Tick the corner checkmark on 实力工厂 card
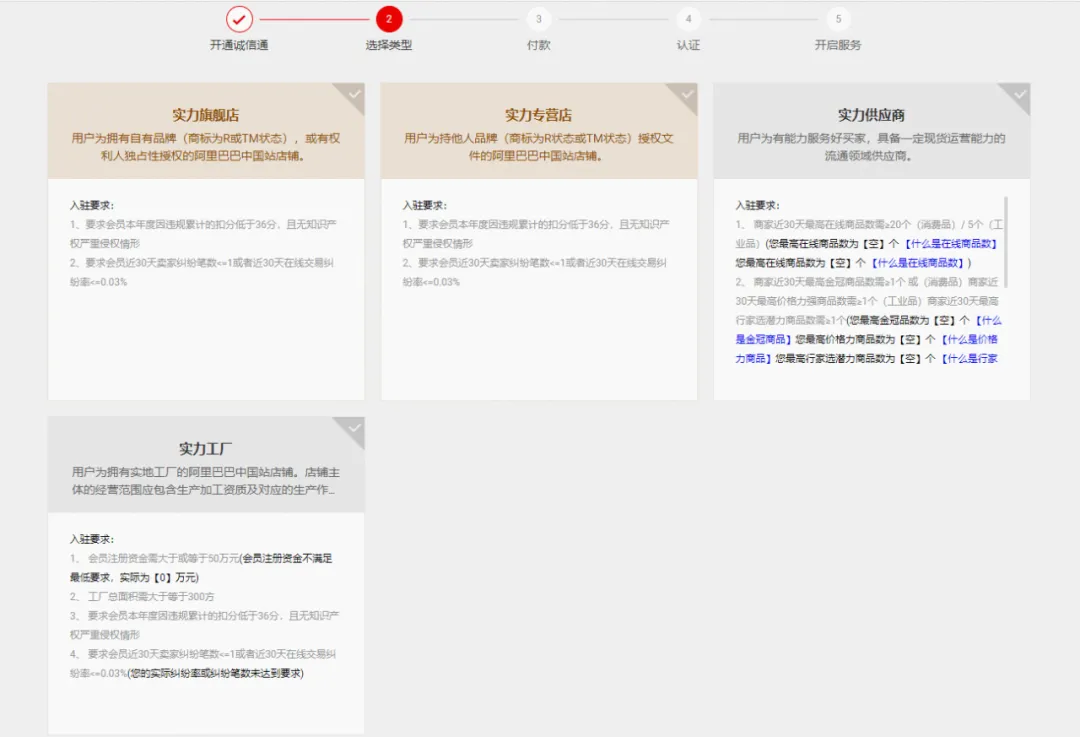This screenshot has width=1080, height=737. [353, 429]
